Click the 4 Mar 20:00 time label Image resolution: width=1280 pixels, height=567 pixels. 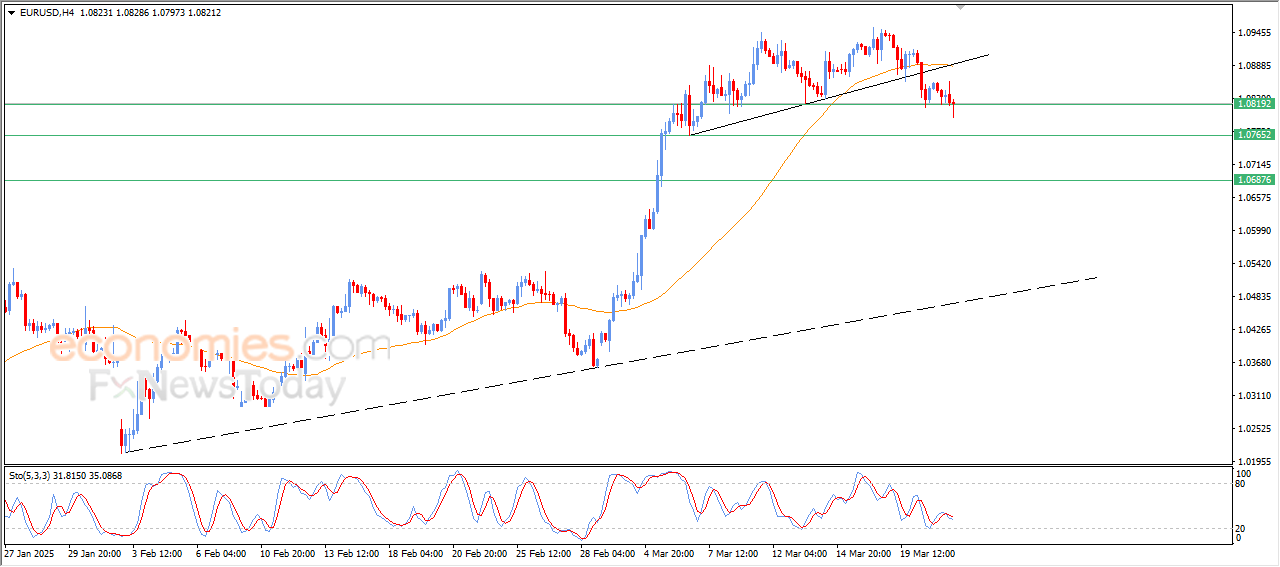(670, 553)
